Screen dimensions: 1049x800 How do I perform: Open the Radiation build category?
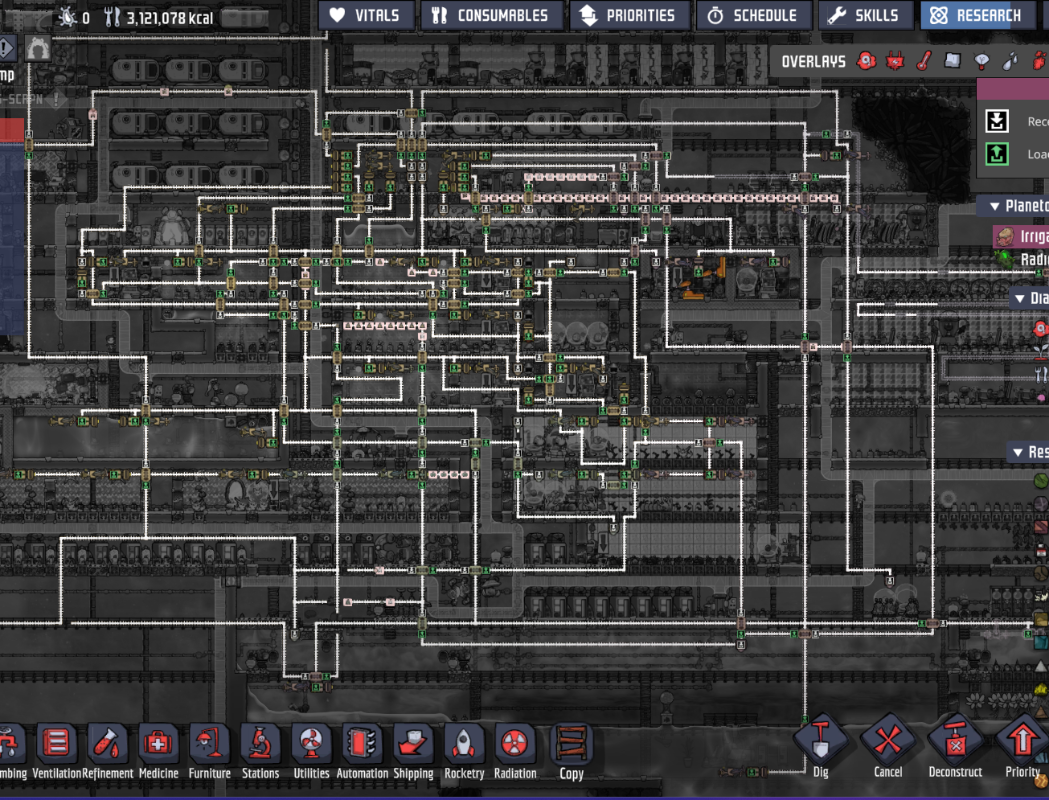point(514,752)
